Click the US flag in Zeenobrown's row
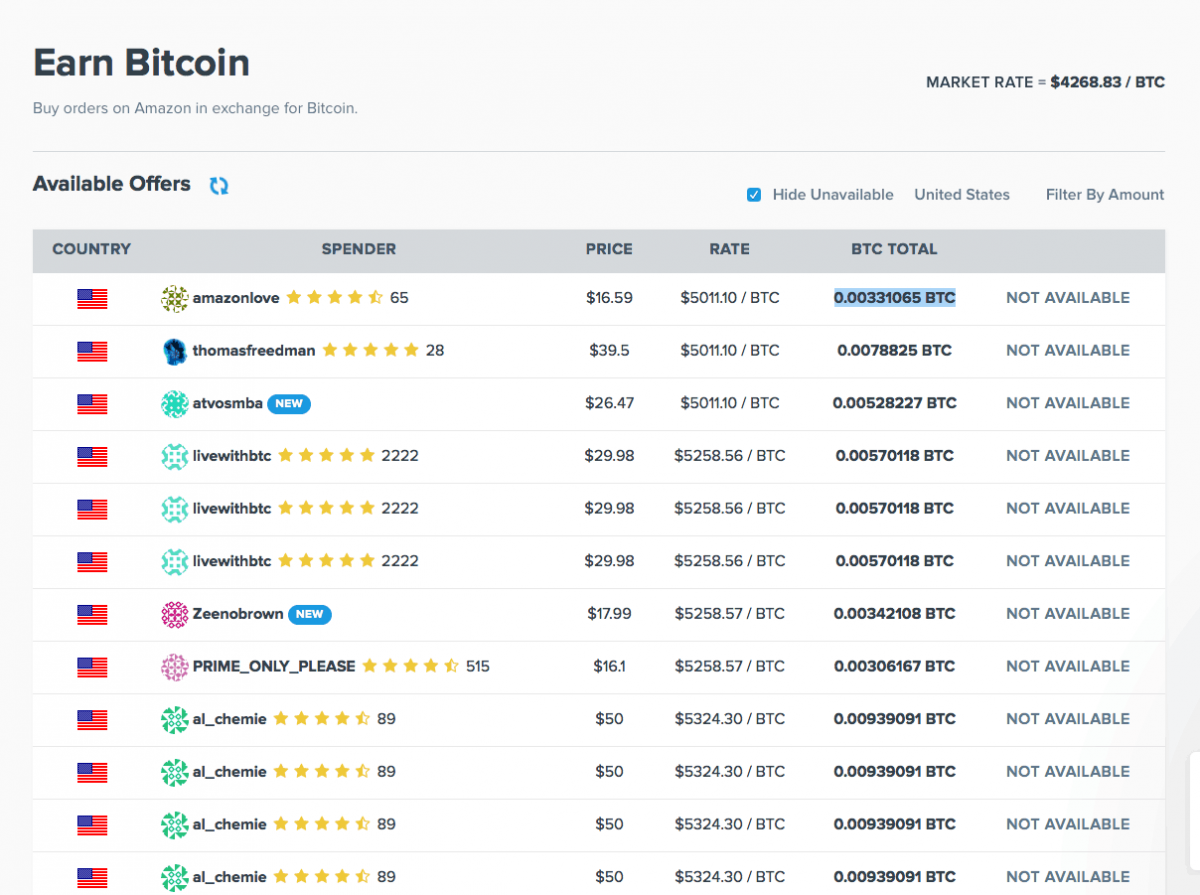Screen dimensions: 1200x895 (x=92, y=614)
